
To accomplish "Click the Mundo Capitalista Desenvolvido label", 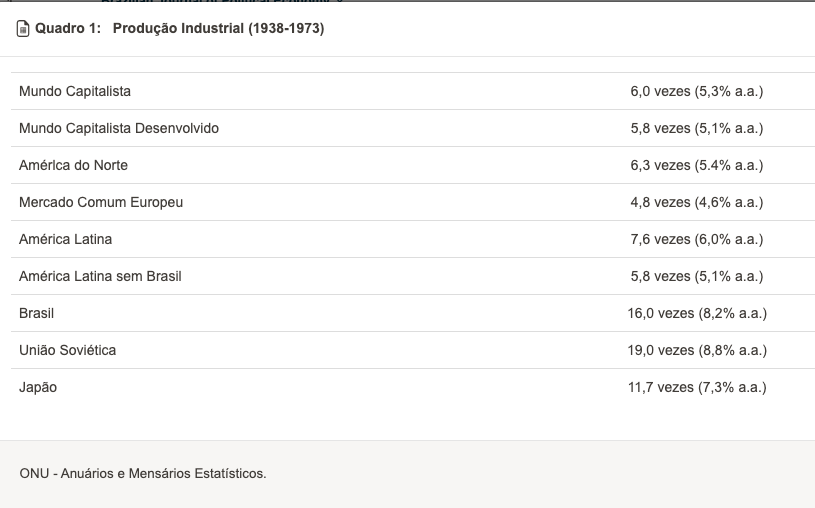I will click(119, 128).
